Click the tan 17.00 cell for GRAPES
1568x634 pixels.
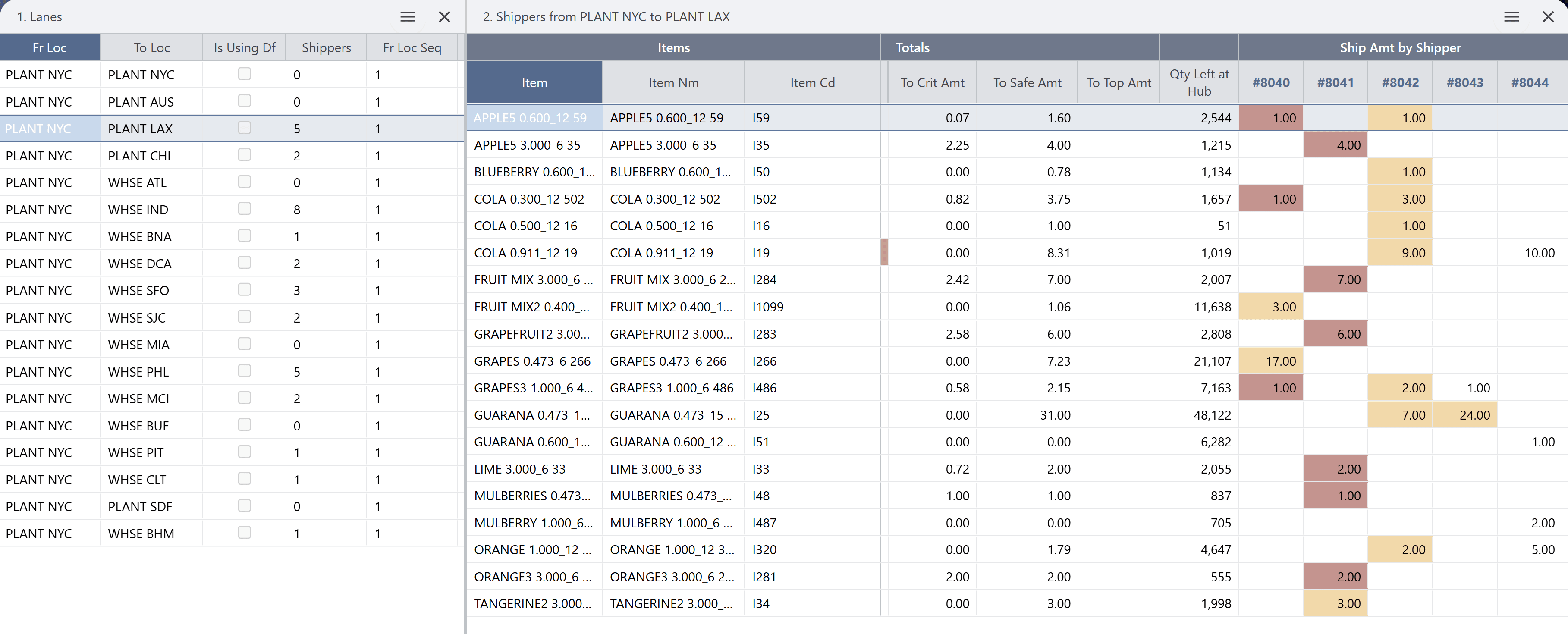click(x=1270, y=361)
